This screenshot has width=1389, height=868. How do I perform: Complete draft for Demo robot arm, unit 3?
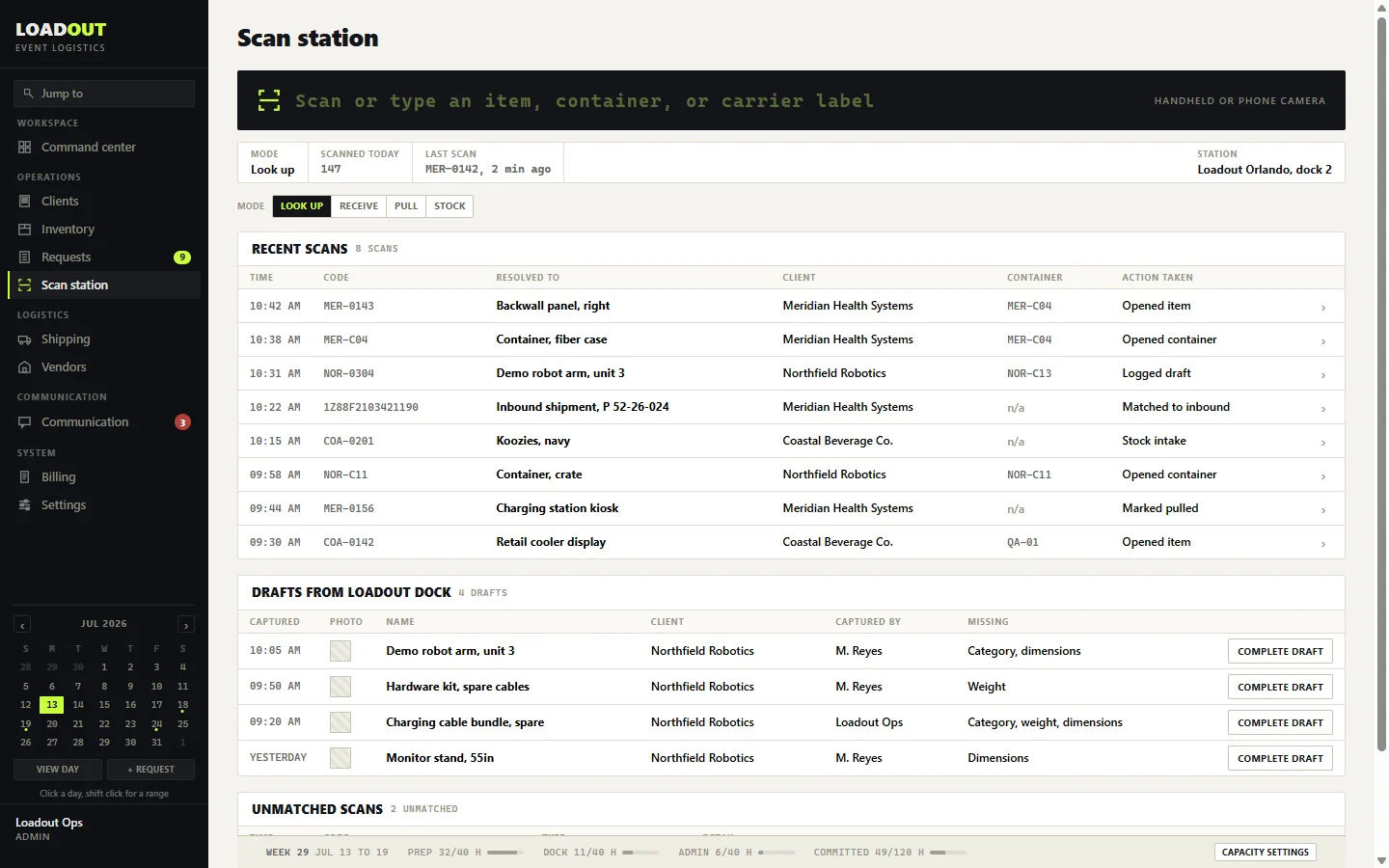[1280, 651]
